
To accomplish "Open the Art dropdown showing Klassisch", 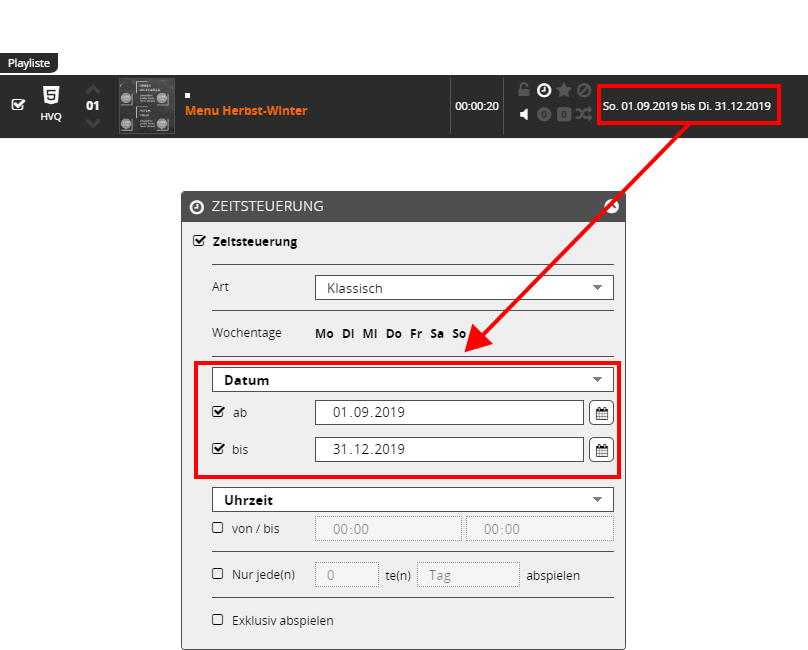I will coord(464,288).
